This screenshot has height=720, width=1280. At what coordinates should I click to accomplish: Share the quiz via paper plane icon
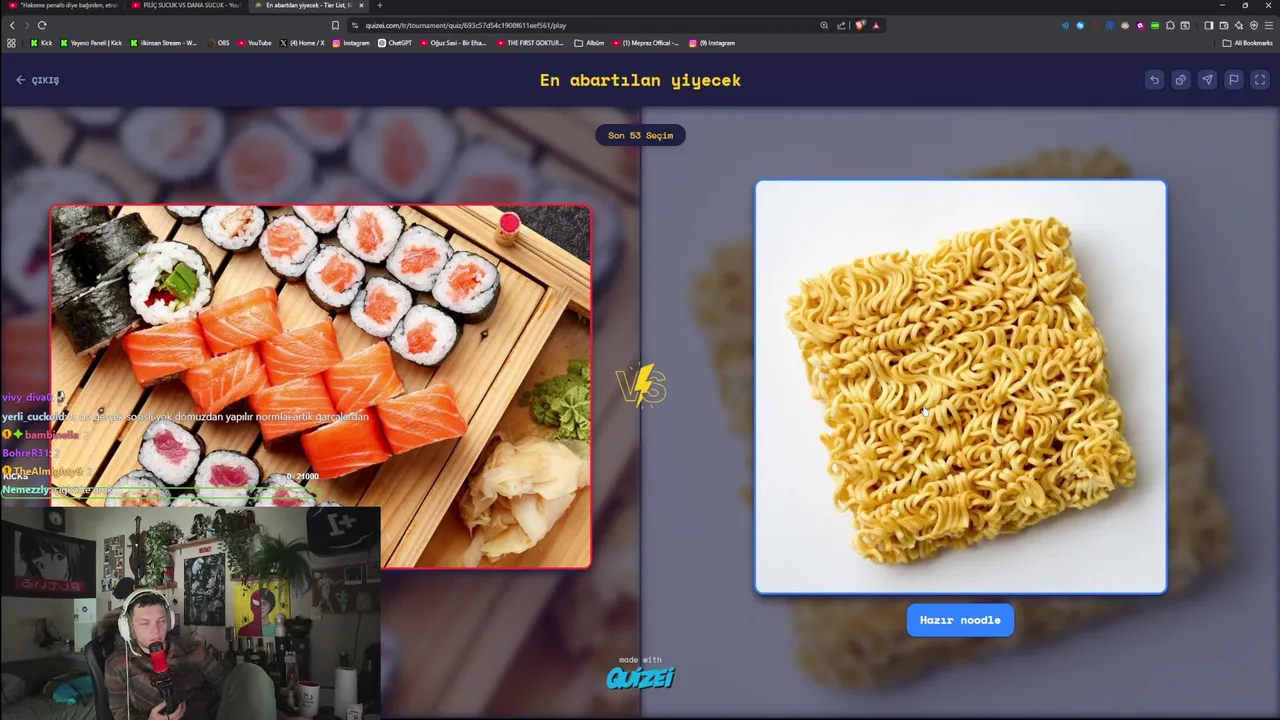click(x=1207, y=80)
